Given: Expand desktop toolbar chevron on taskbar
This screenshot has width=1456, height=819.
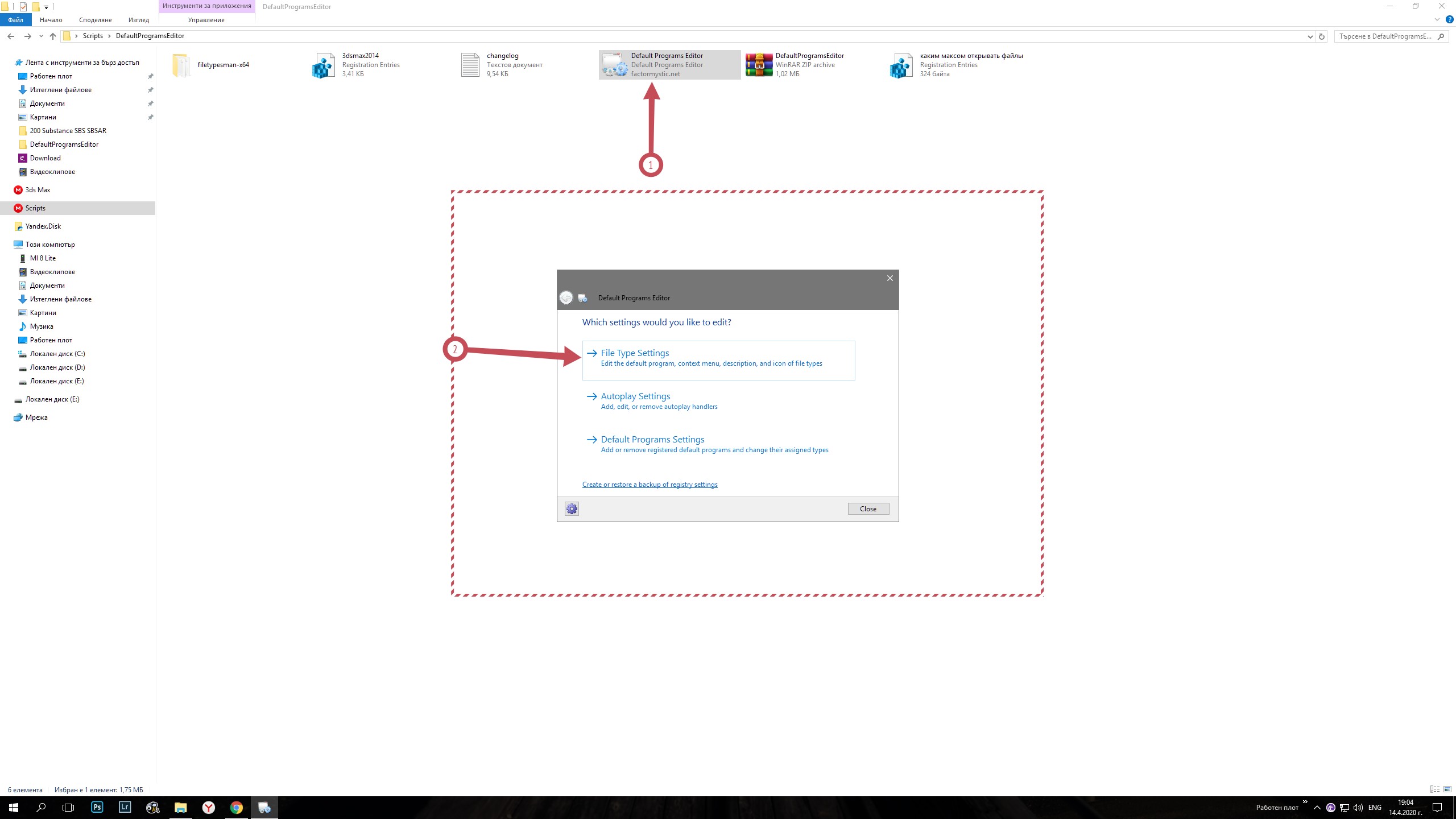Looking at the screenshot, I should [1305, 802].
